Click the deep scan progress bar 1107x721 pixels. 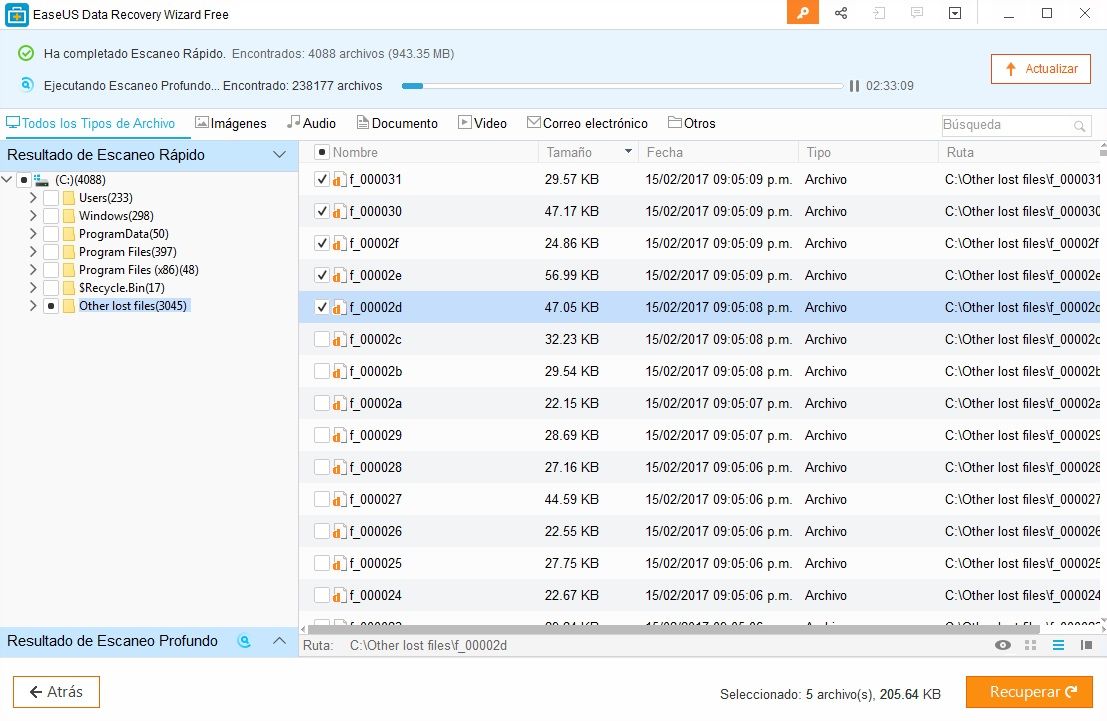(x=622, y=86)
